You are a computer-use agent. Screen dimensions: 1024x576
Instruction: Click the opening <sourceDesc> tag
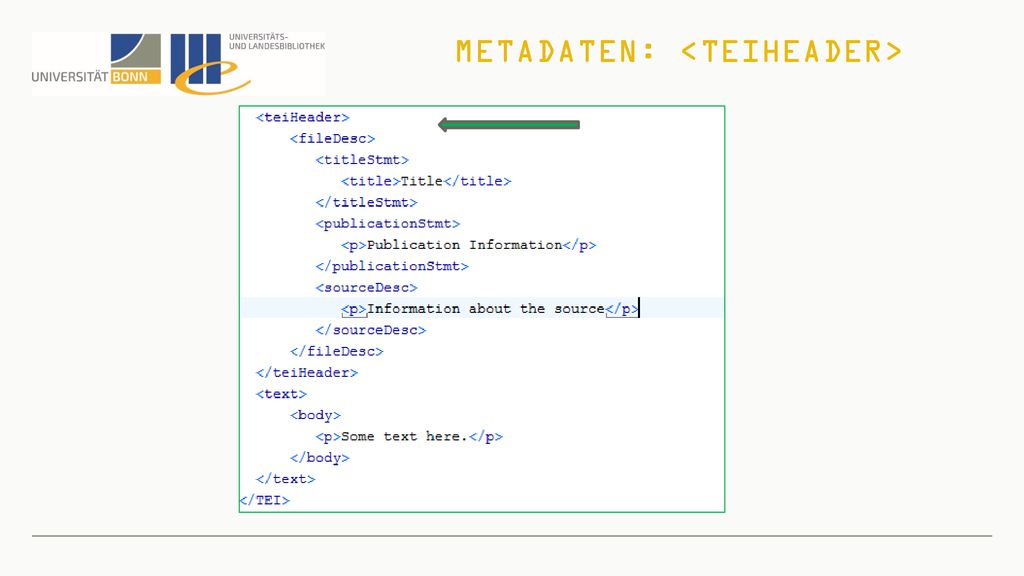point(366,287)
